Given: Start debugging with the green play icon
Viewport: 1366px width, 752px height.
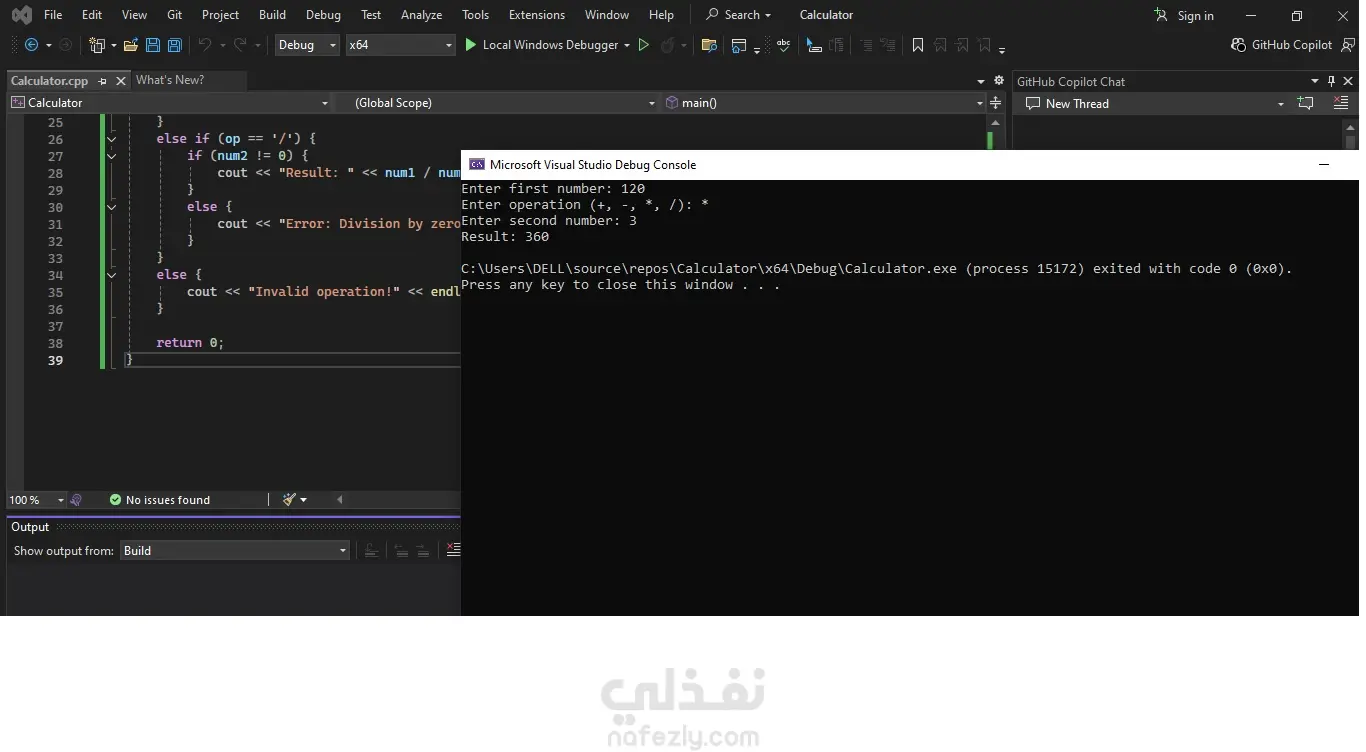Looking at the screenshot, I should pyautogui.click(x=471, y=45).
